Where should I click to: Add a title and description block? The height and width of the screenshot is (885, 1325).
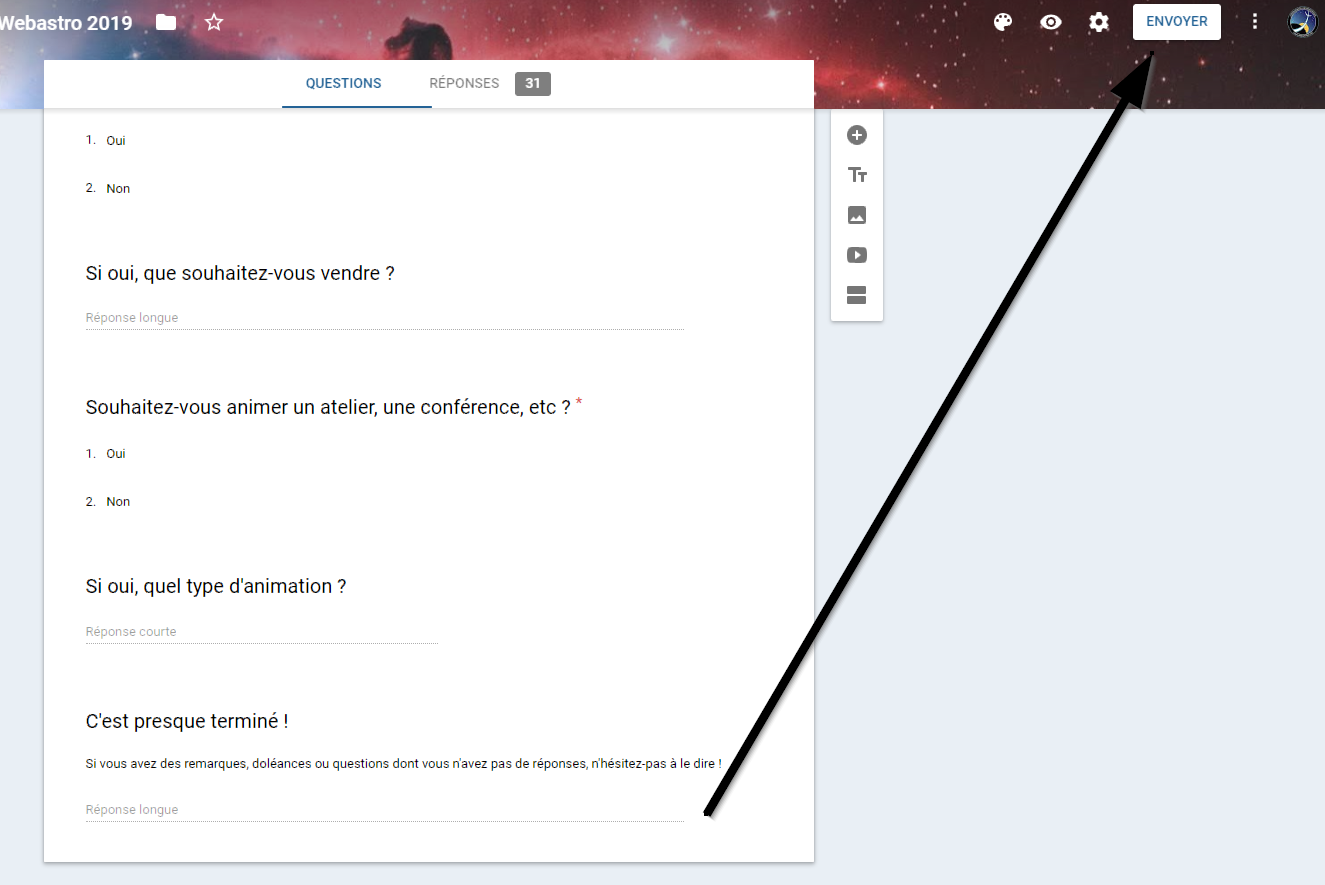857,175
